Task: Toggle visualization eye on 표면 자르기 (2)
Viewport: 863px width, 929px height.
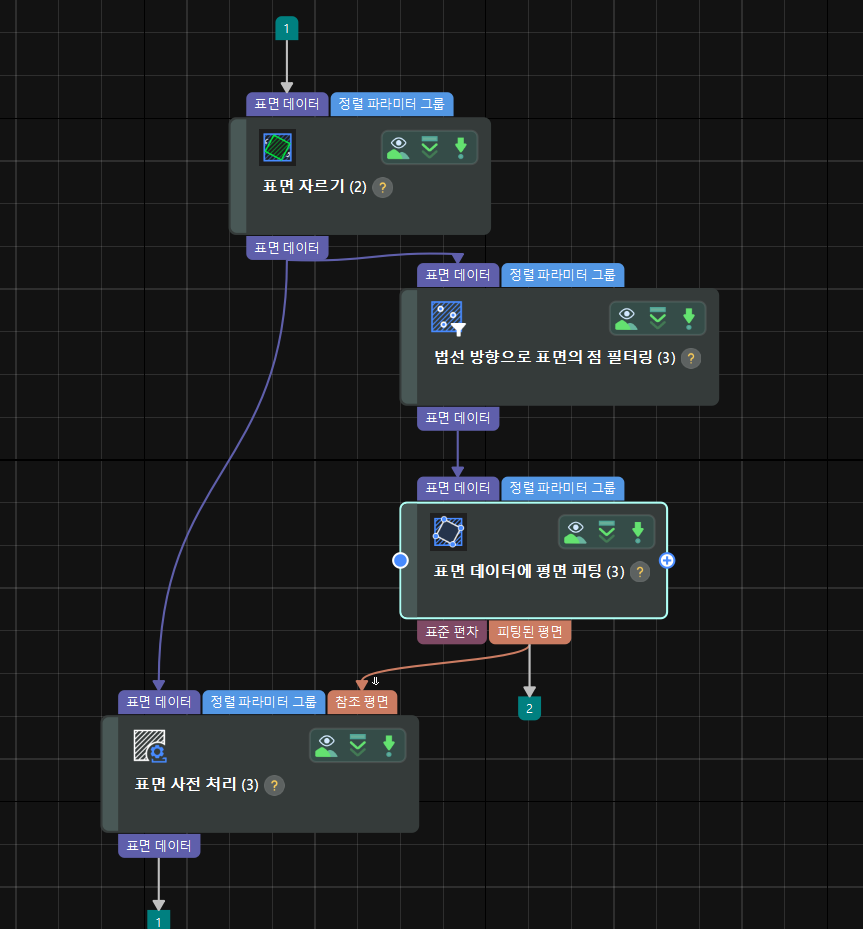Action: click(398, 148)
